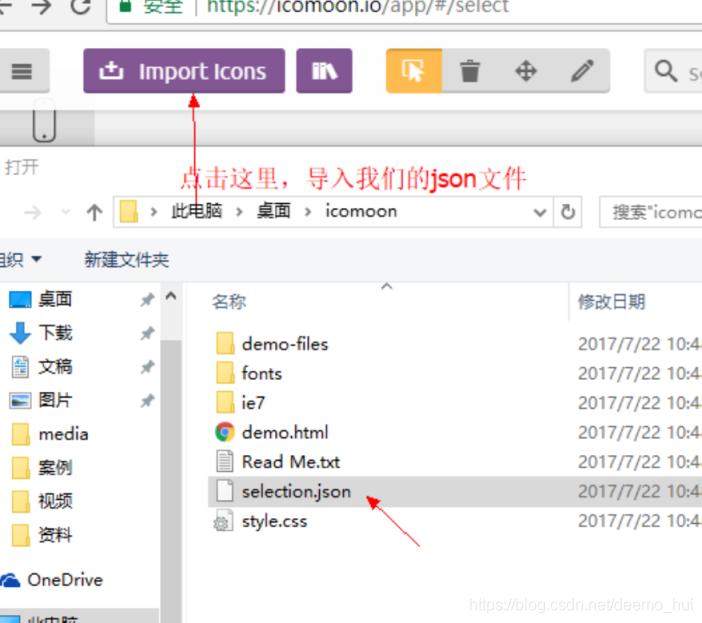Open the IcoMoon hamburger menu
This screenshot has height=623, width=702.
point(21,71)
